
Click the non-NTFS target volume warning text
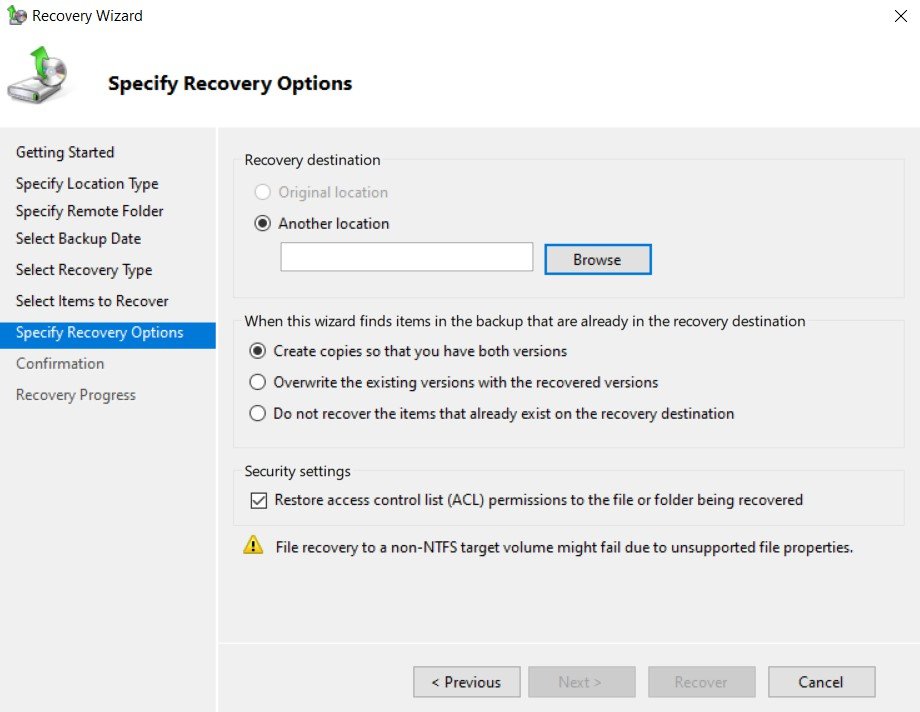564,548
